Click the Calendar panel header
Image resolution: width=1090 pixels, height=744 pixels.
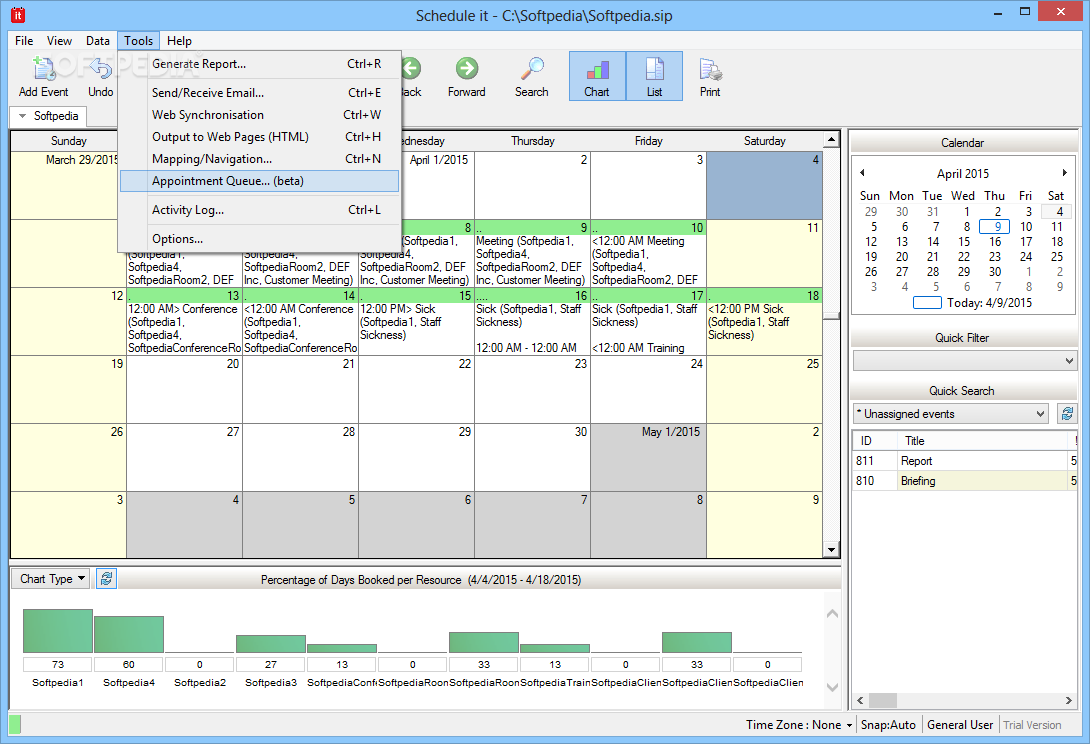pyautogui.click(x=963, y=143)
